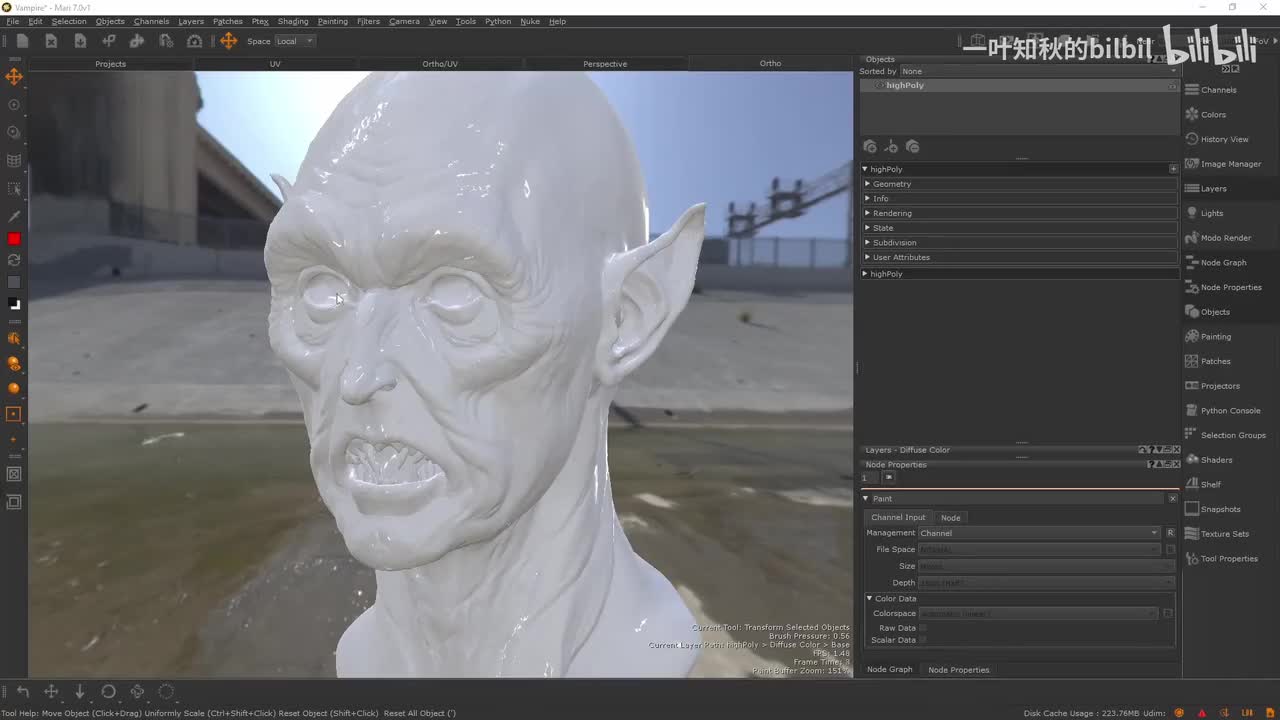This screenshot has height=720, width=1280.
Task: Select the Transform Selected Objects tool in the top toolbar
Action: coord(229,41)
